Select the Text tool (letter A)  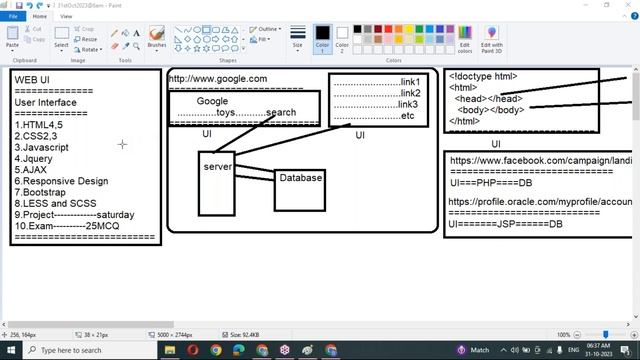click(136, 33)
